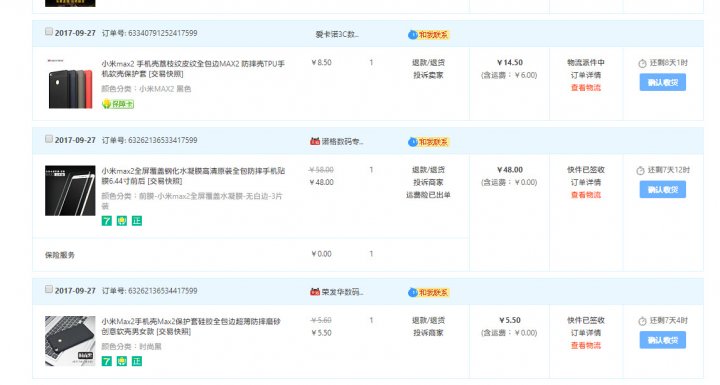720x385 pixels.
Task: Click 投诉商家 on the ¥5.50 order
Action: (x=428, y=333)
